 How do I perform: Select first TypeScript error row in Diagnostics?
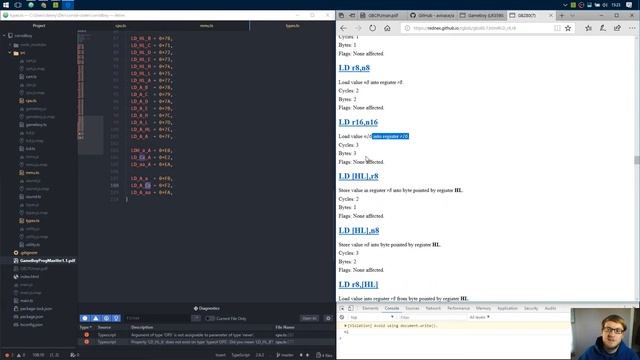[207, 335]
